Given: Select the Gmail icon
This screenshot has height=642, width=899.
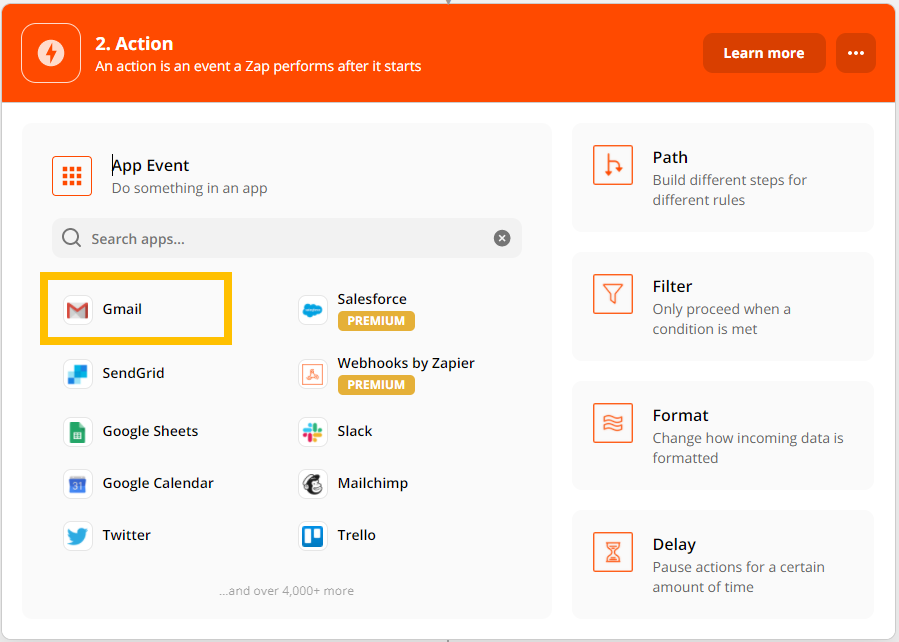Looking at the screenshot, I should 77,310.
